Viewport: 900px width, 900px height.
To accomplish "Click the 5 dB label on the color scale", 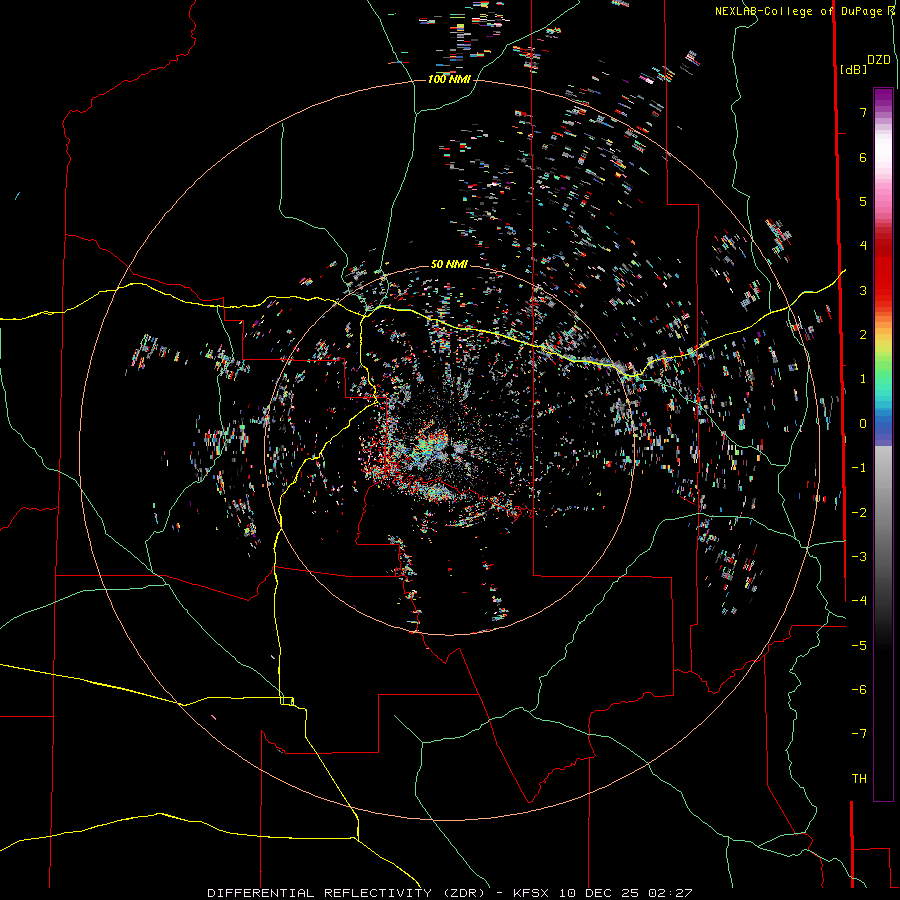I will 863,201.
